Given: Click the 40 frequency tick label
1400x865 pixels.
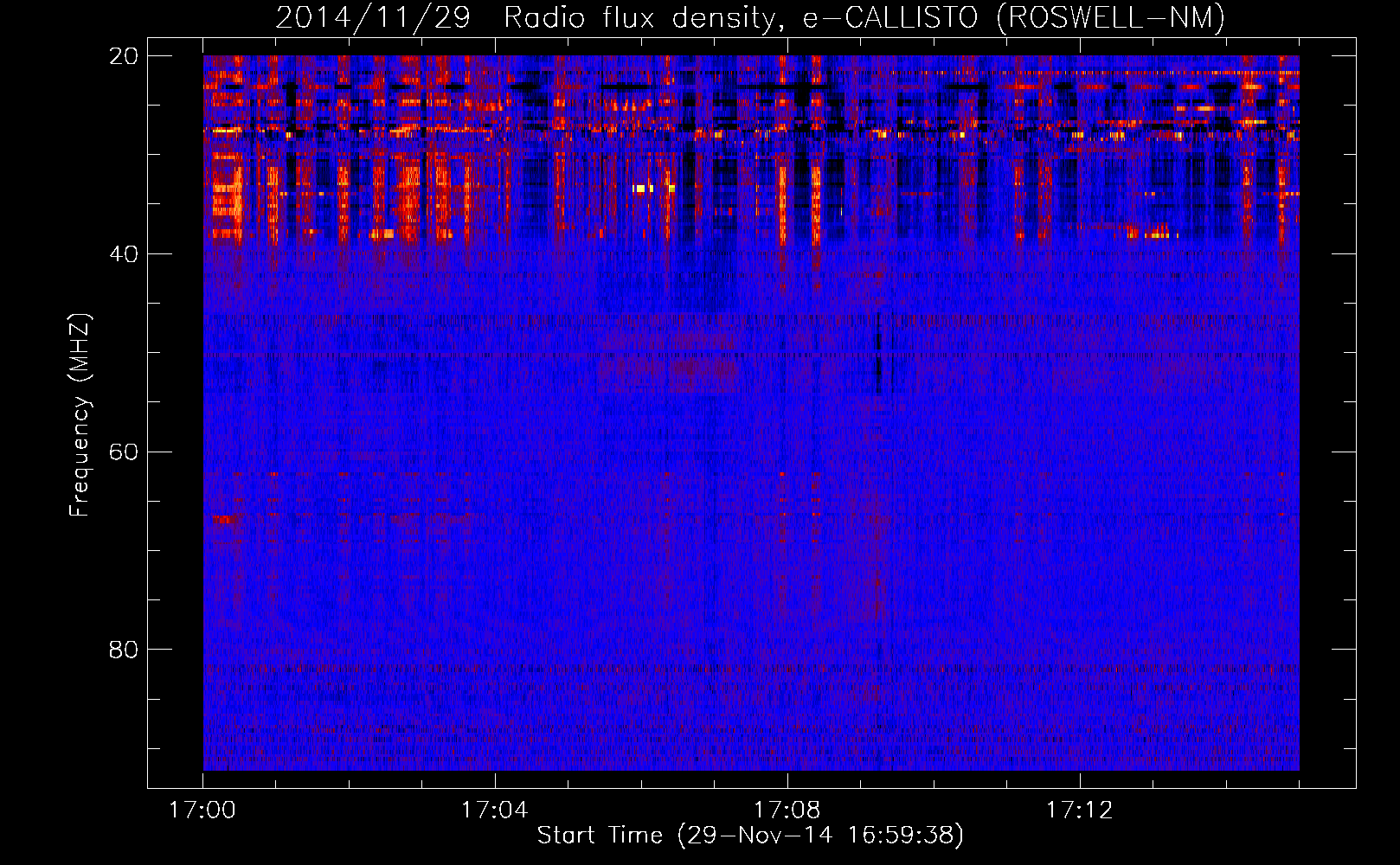Looking at the screenshot, I should pyautogui.click(x=124, y=254).
